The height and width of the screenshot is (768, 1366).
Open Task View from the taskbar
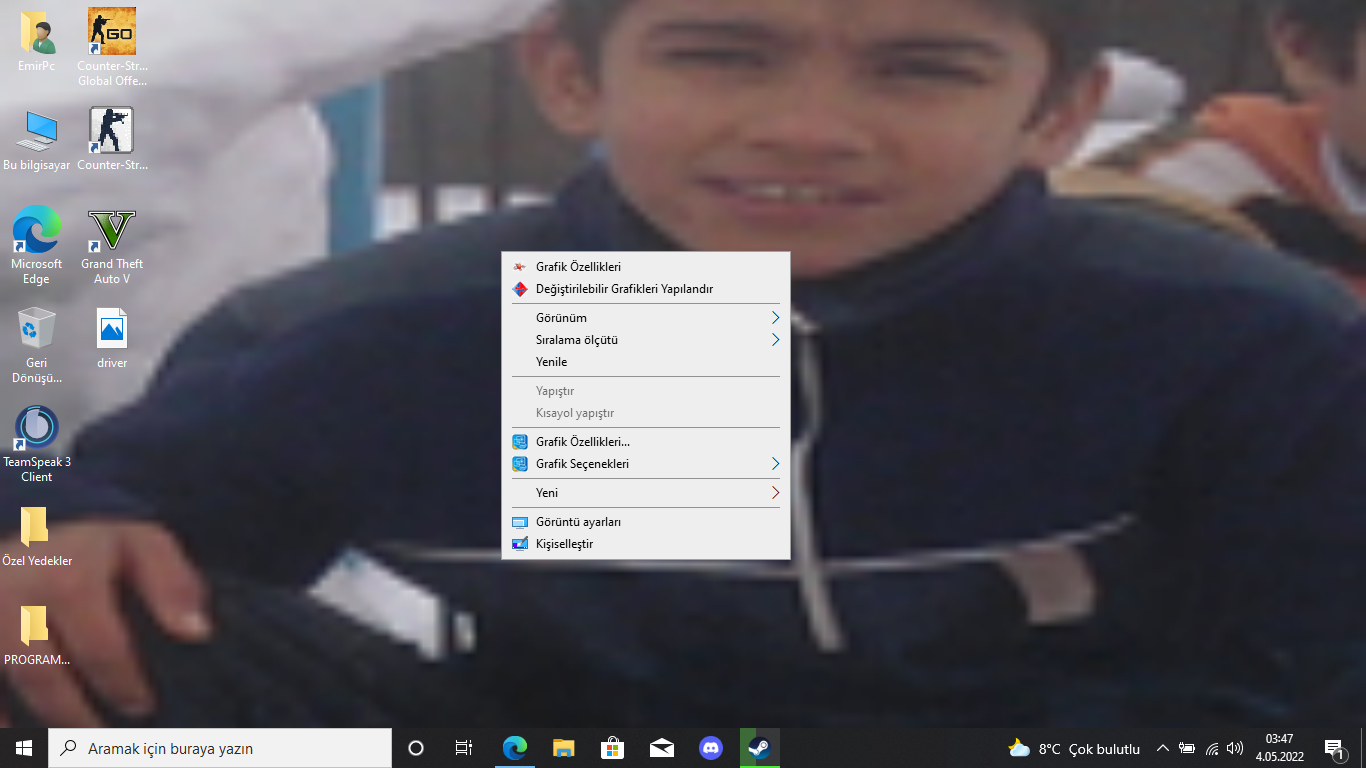pos(464,748)
